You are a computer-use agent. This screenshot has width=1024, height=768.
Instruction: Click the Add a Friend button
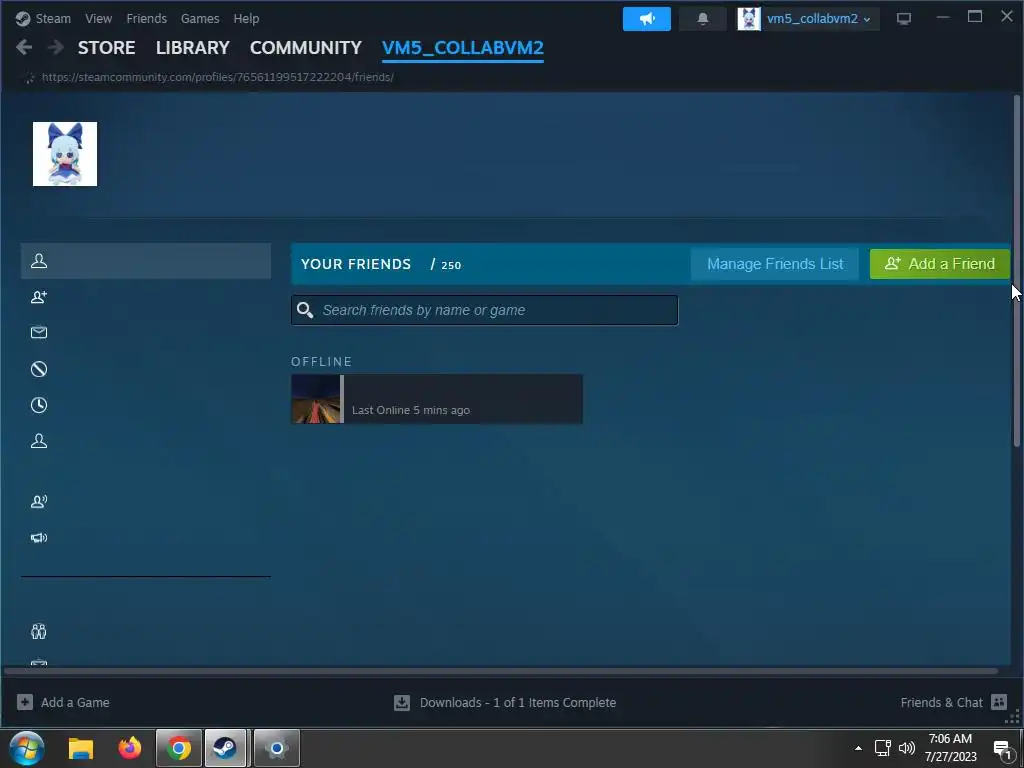940,264
